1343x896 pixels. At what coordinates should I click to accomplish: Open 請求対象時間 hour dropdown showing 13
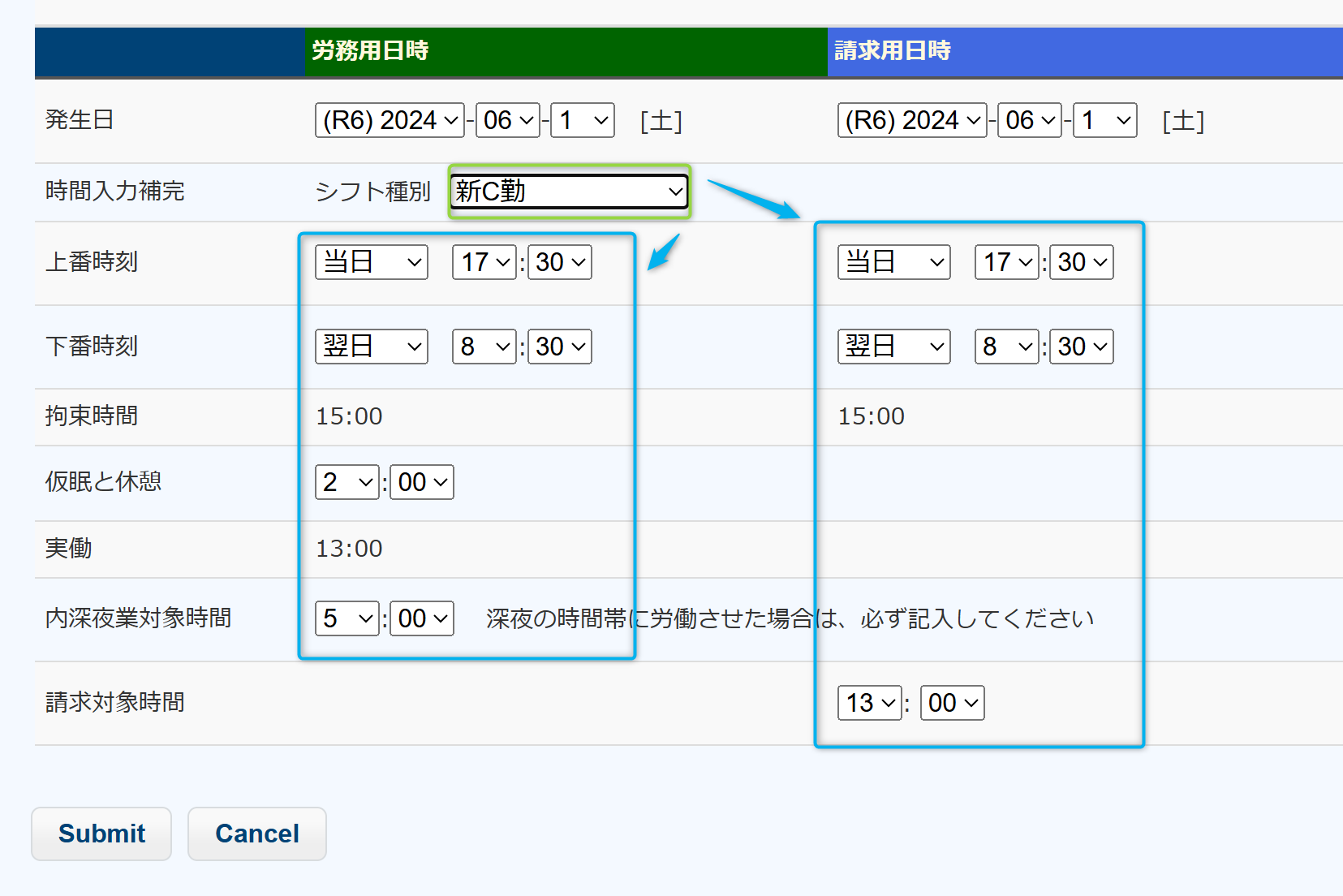coord(870,703)
